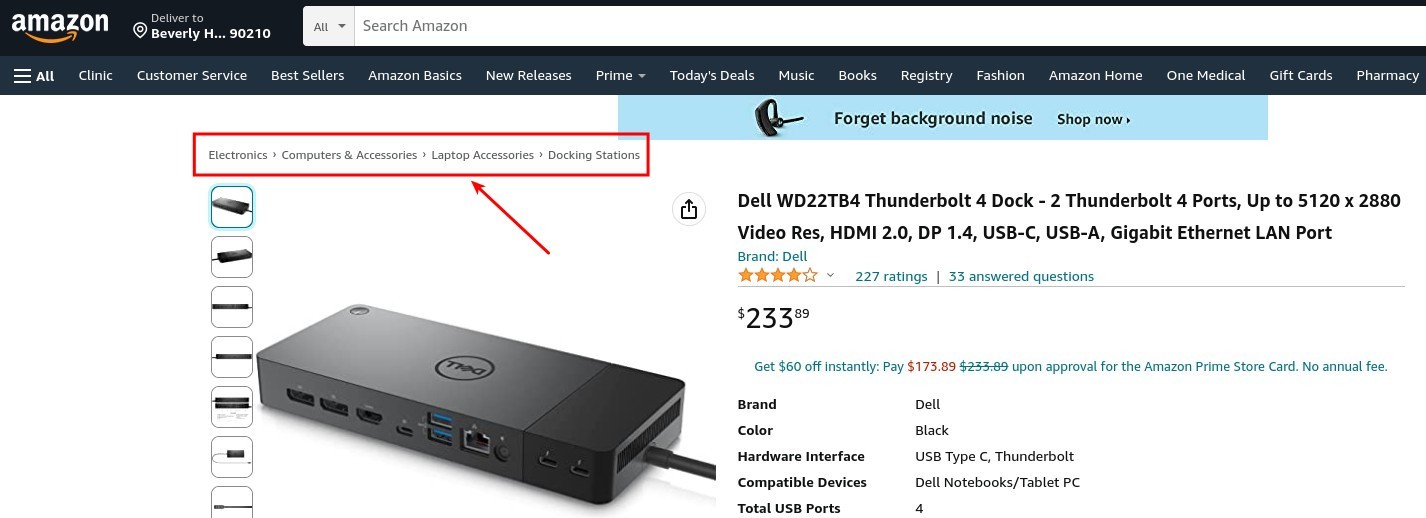Open Today's Deals in nav bar
Image resolution: width=1426 pixels, height=518 pixels.
tap(712, 75)
